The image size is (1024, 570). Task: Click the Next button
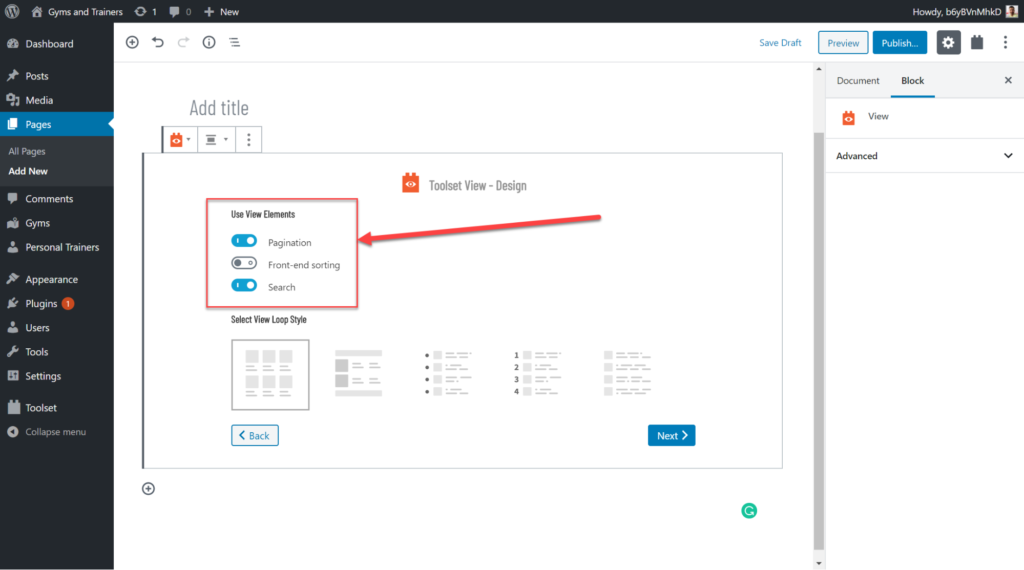click(x=671, y=435)
